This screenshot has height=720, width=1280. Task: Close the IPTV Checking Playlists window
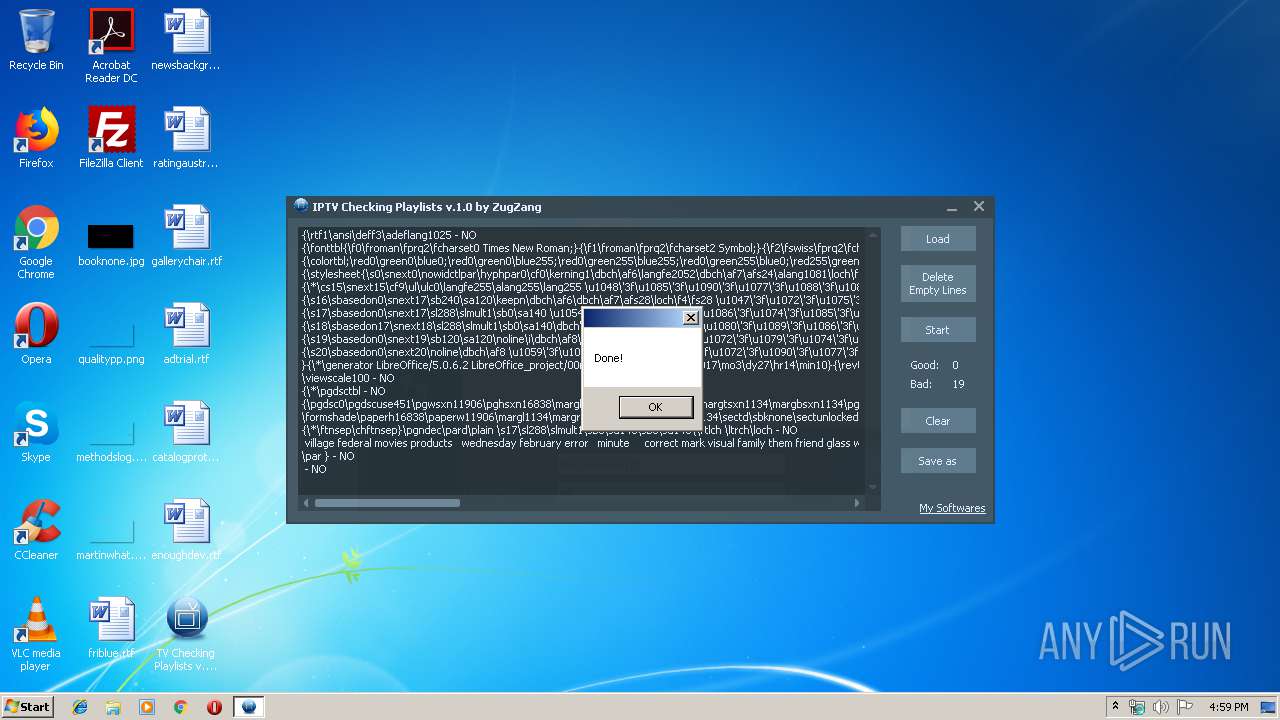(x=979, y=206)
